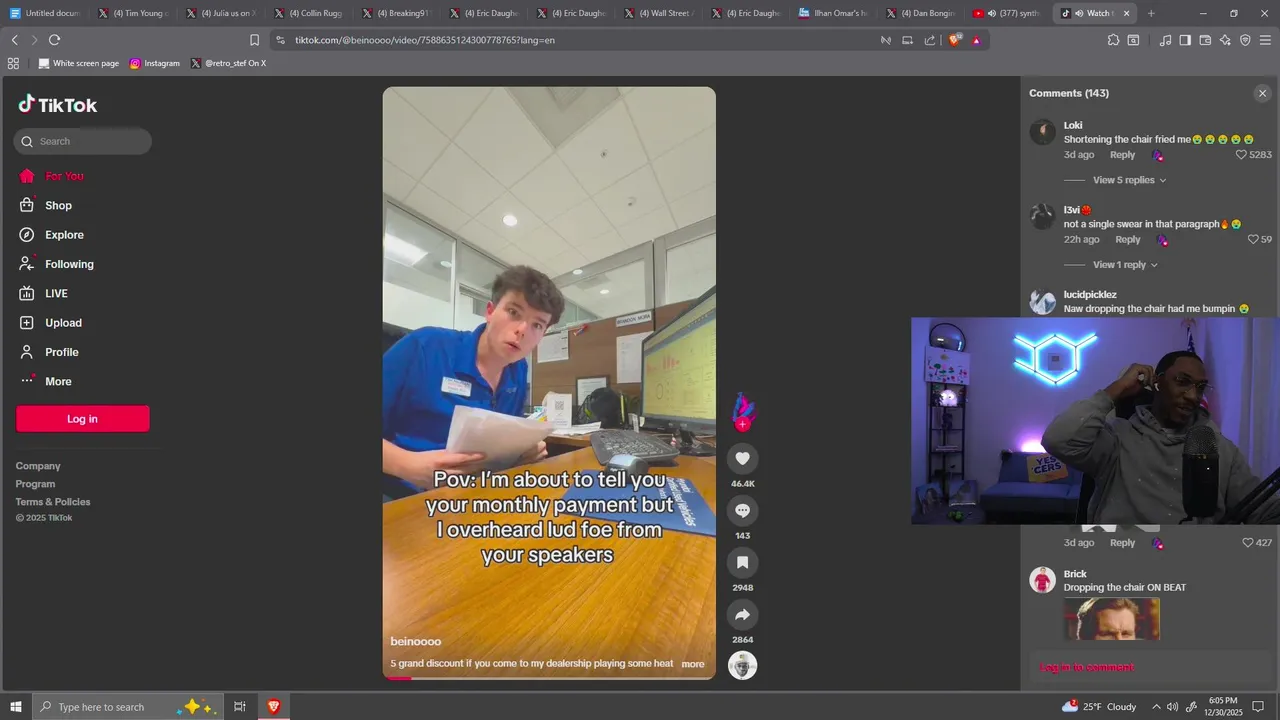Open Terms & Policies footer link

tap(53, 502)
